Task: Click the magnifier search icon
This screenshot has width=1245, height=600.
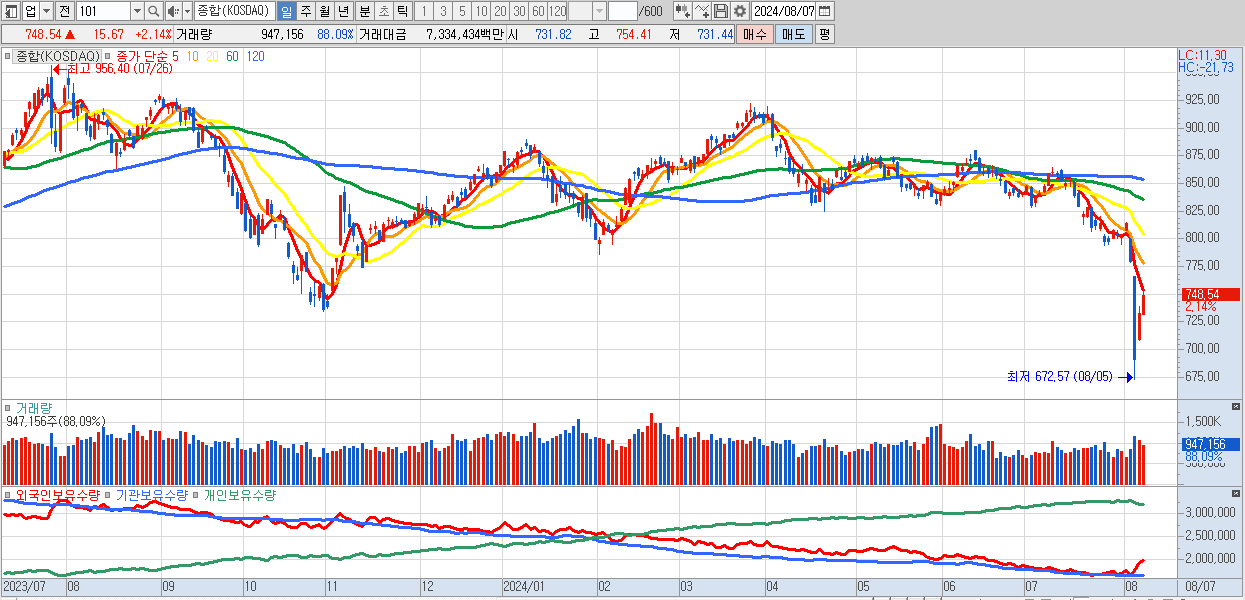Action: point(154,11)
